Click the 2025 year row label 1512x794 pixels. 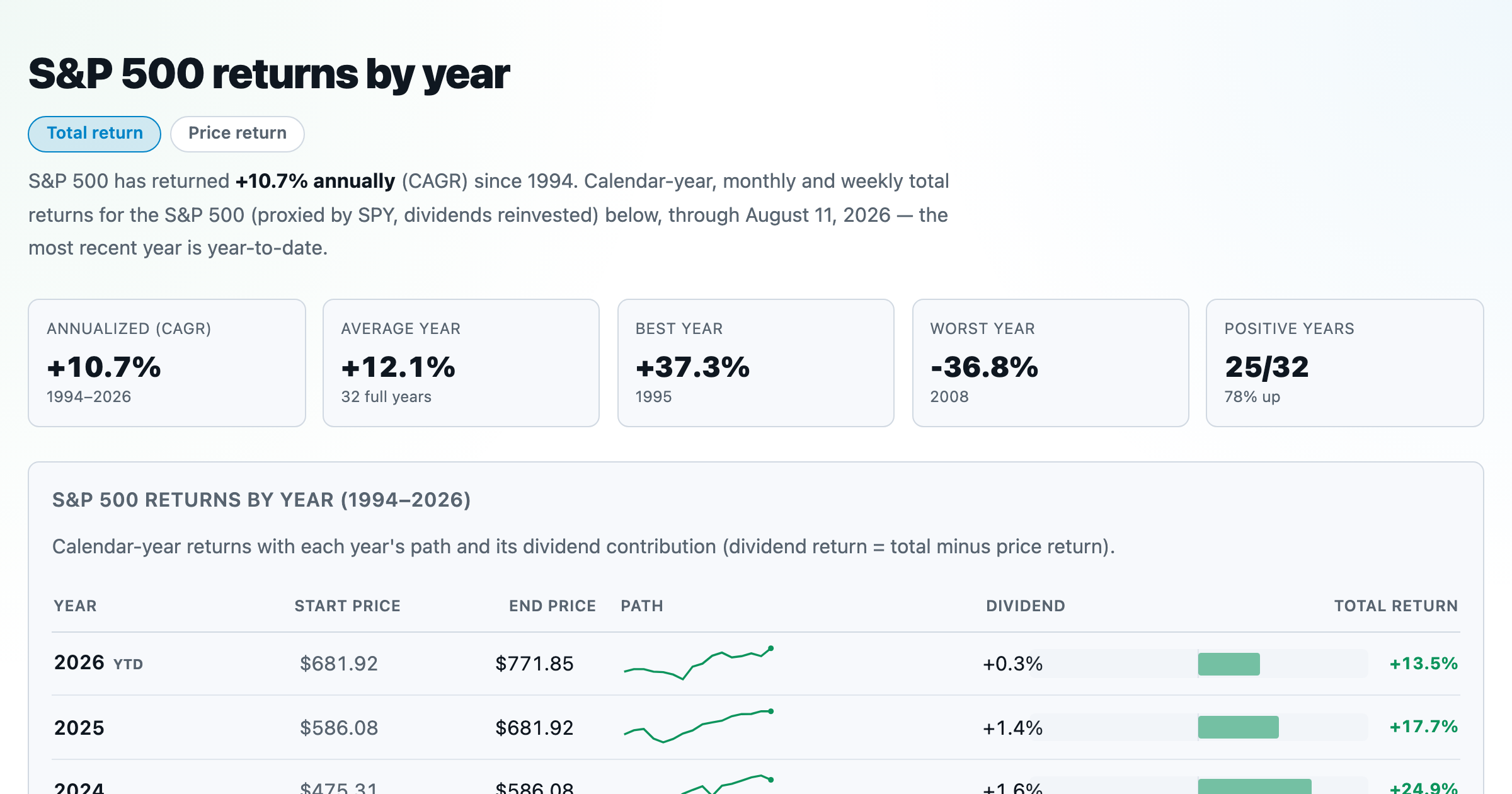point(79,728)
